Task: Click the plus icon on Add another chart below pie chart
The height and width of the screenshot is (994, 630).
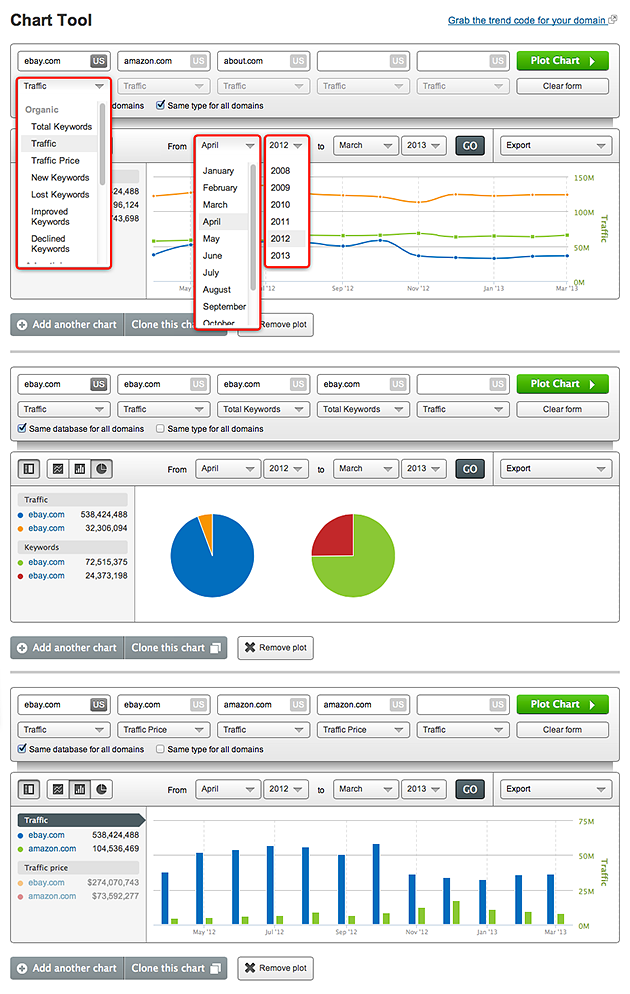Action: tap(22, 648)
